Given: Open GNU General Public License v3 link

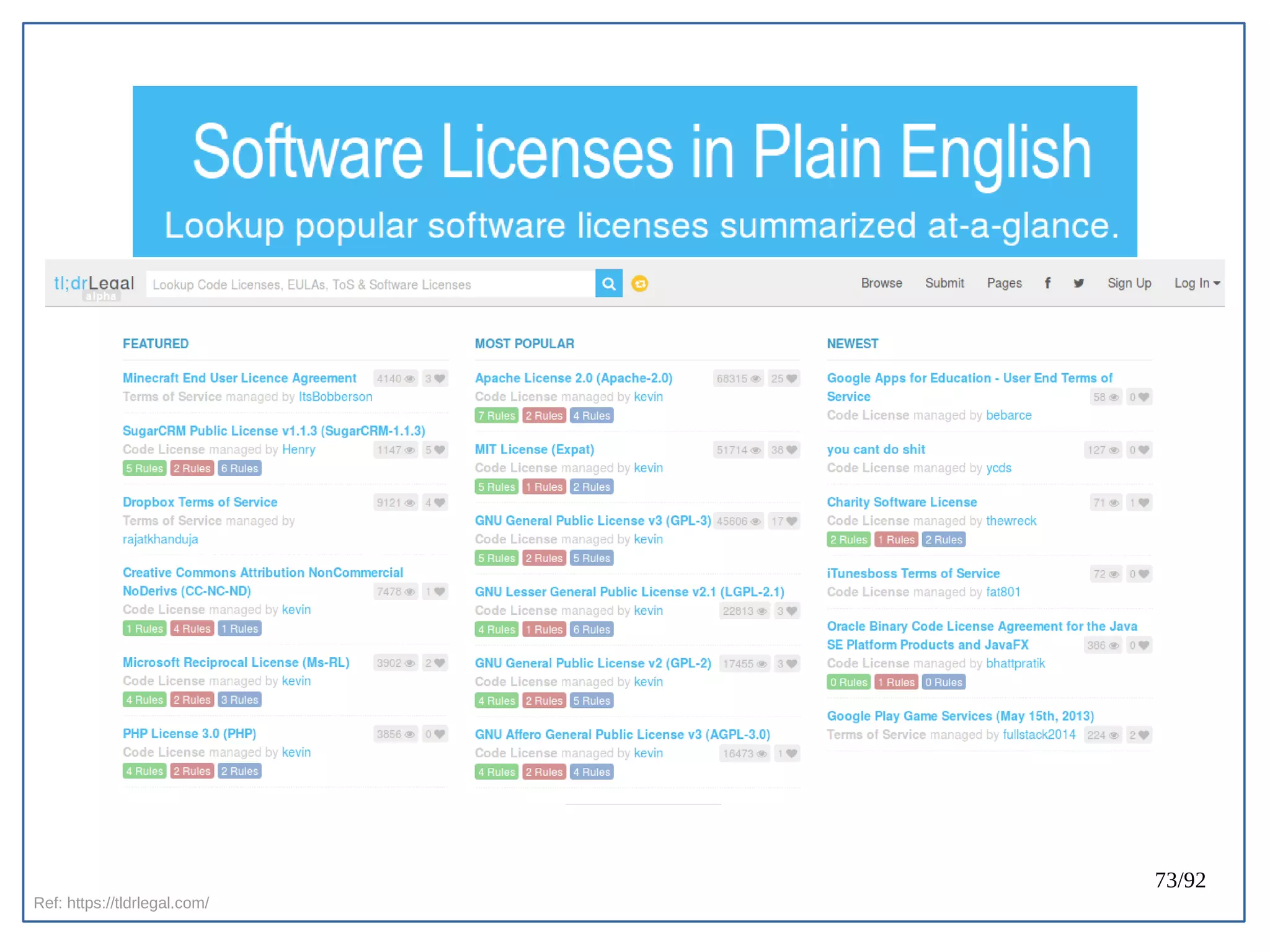Looking at the screenshot, I should (x=592, y=521).
